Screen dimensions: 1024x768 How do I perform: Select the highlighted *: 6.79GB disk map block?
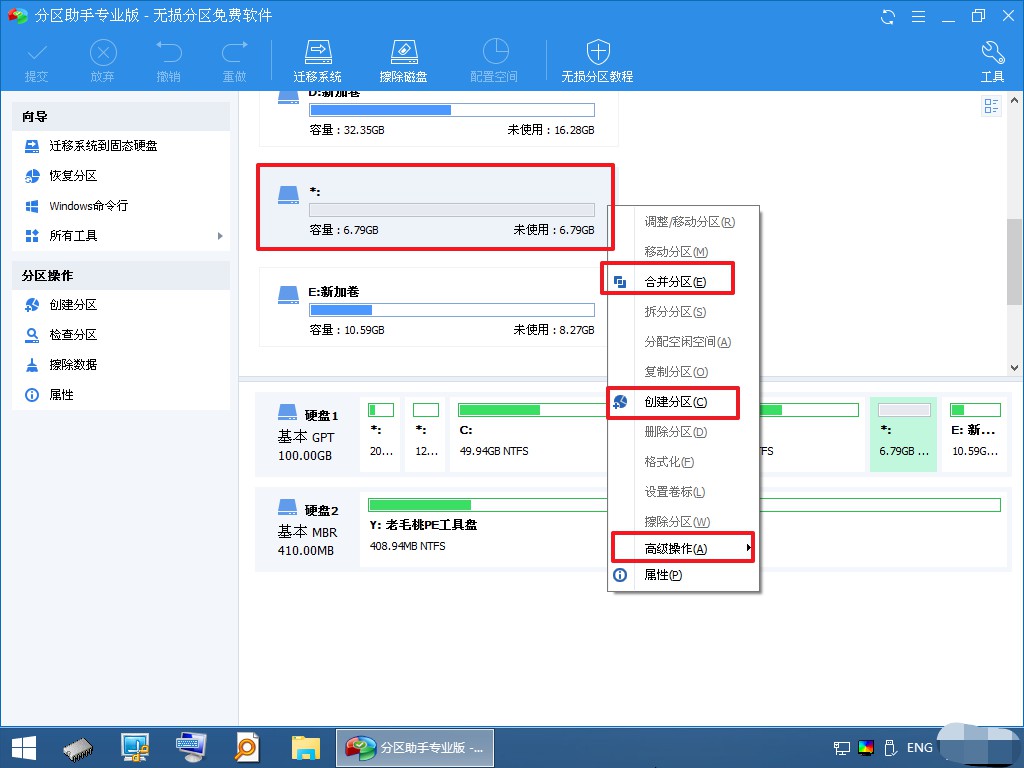(x=904, y=434)
